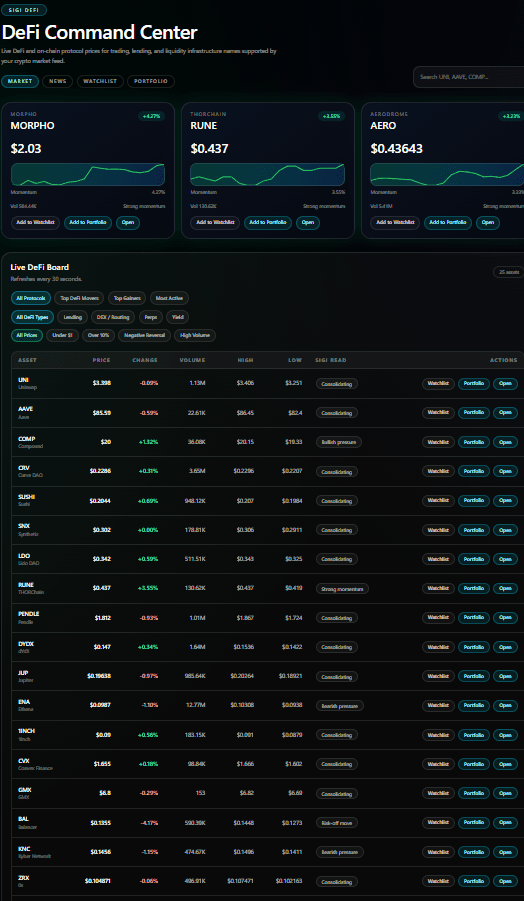Select the Top DeFi Movers filter

point(81,298)
